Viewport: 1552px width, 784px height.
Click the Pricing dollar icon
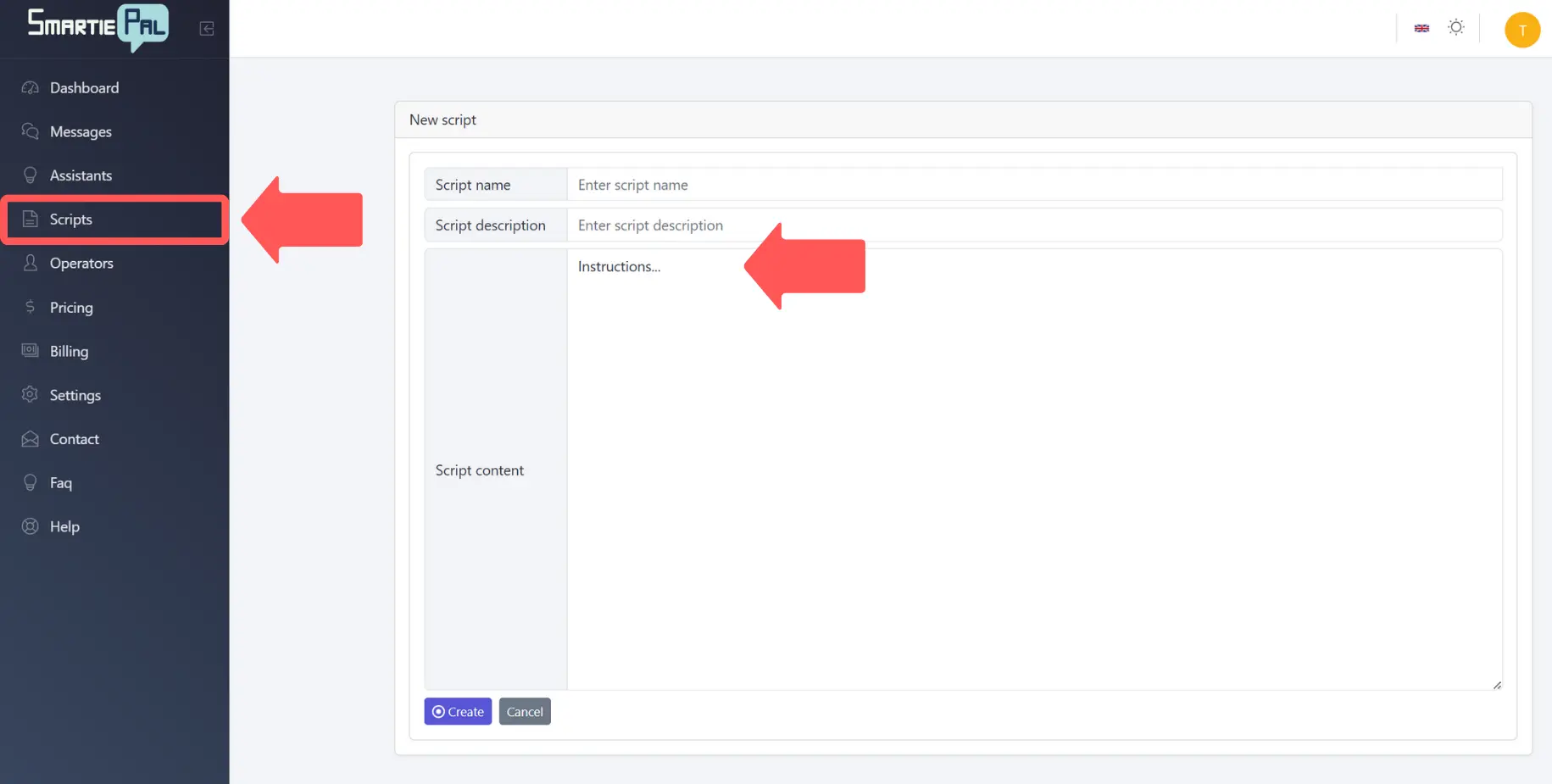pos(31,307)
